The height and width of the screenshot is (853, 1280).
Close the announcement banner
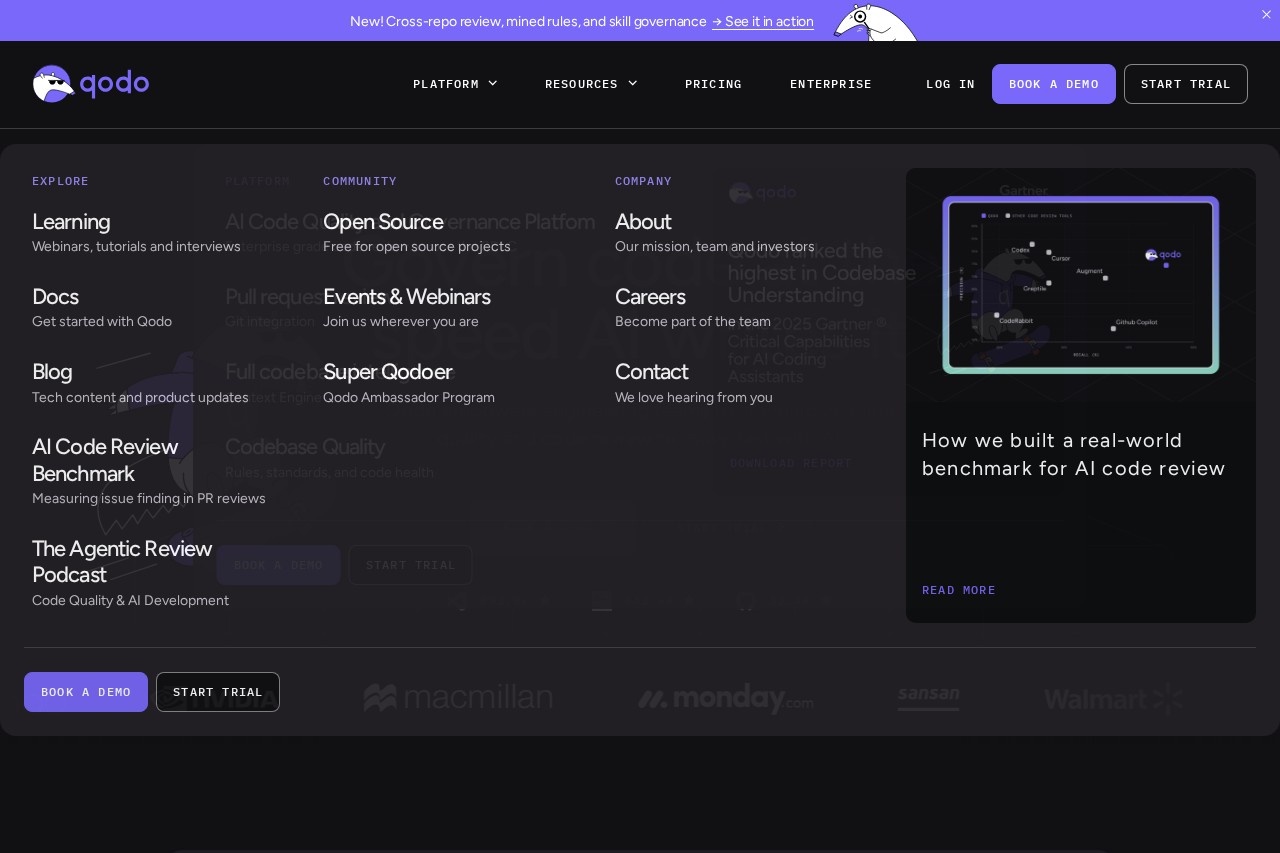pos(1266,14)
